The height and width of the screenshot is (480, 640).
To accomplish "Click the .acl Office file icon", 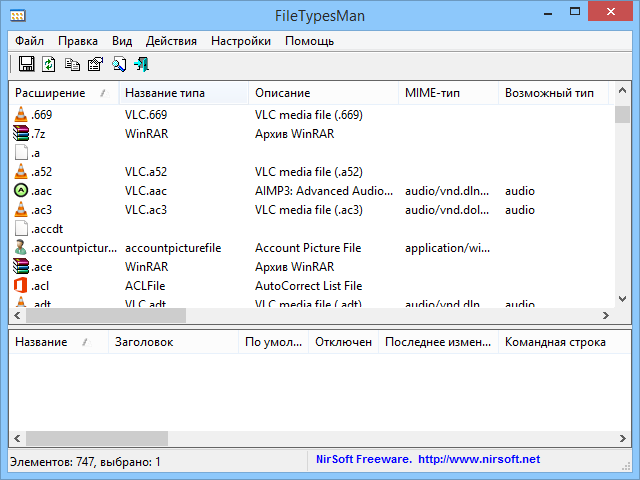I will click(x=21, y=286).
